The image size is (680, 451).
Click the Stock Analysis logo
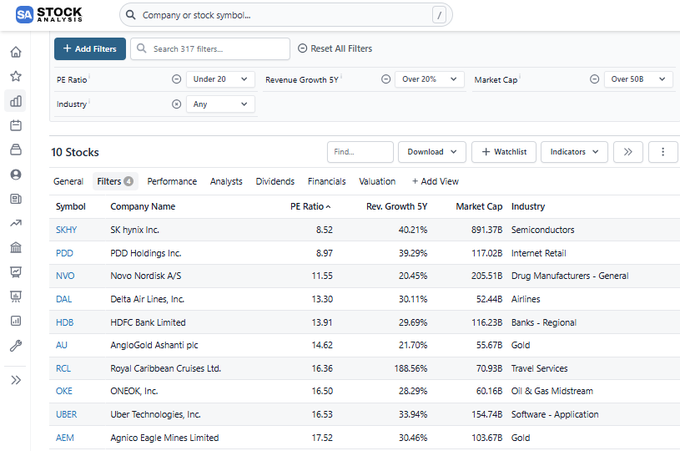(49, 14)
